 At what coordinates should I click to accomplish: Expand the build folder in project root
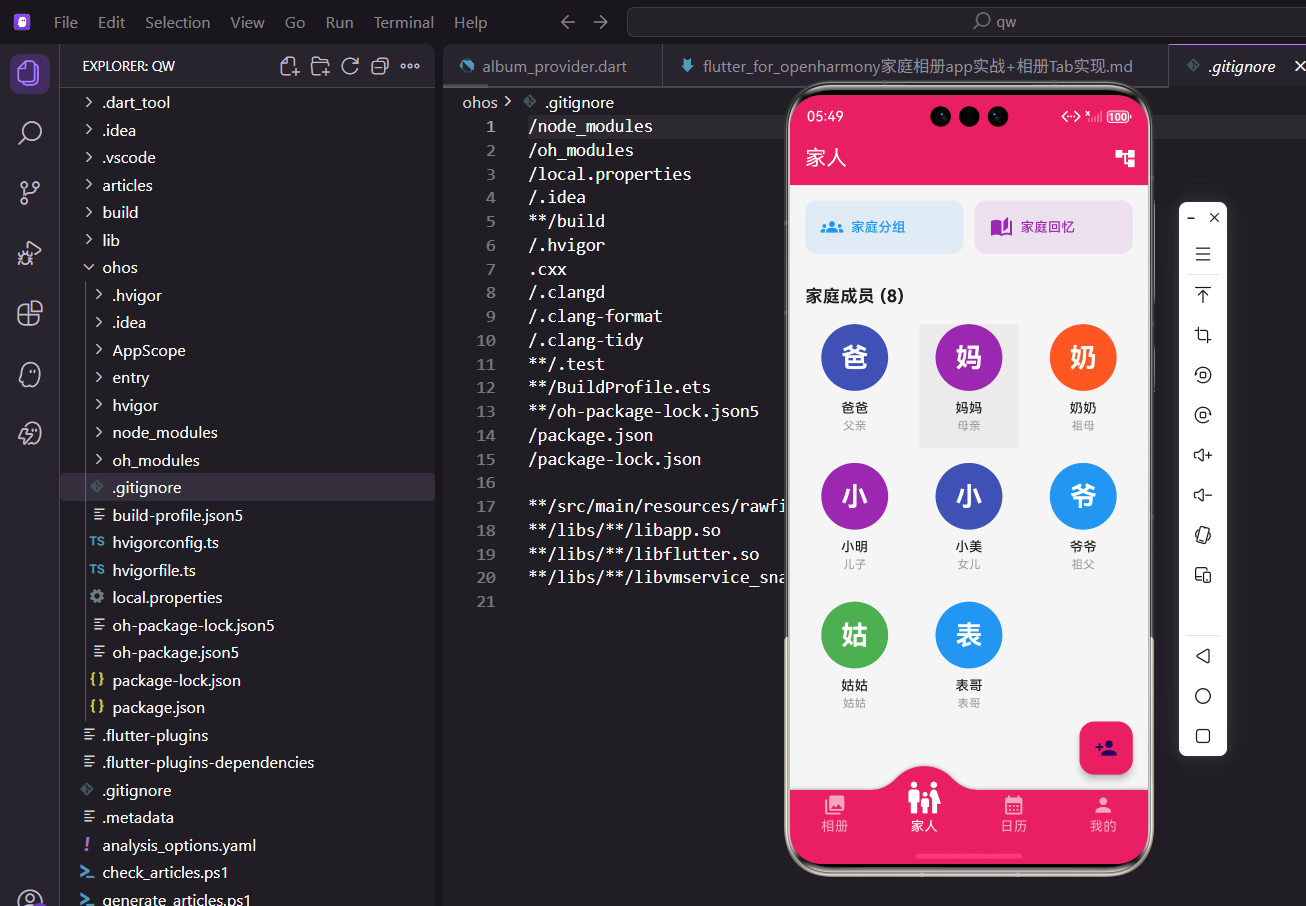[x=247, y=212]
